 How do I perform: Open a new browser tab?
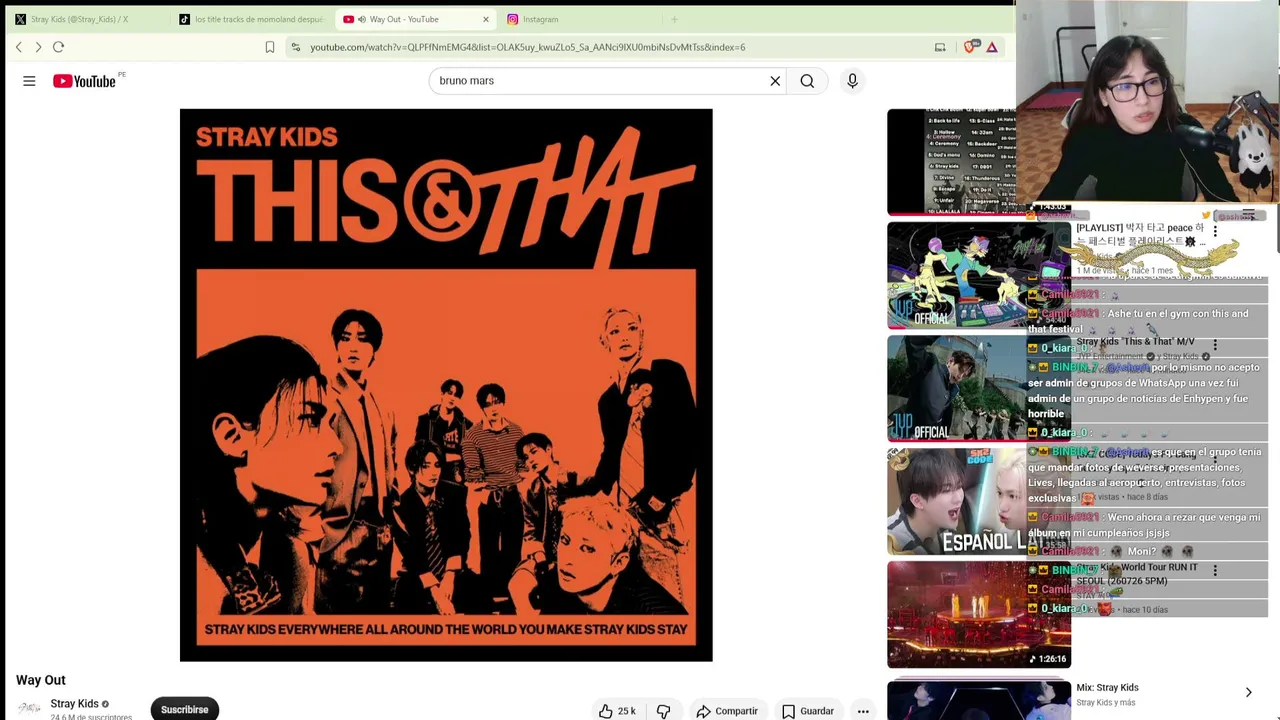pyautogui.click(x=674, y=19)
